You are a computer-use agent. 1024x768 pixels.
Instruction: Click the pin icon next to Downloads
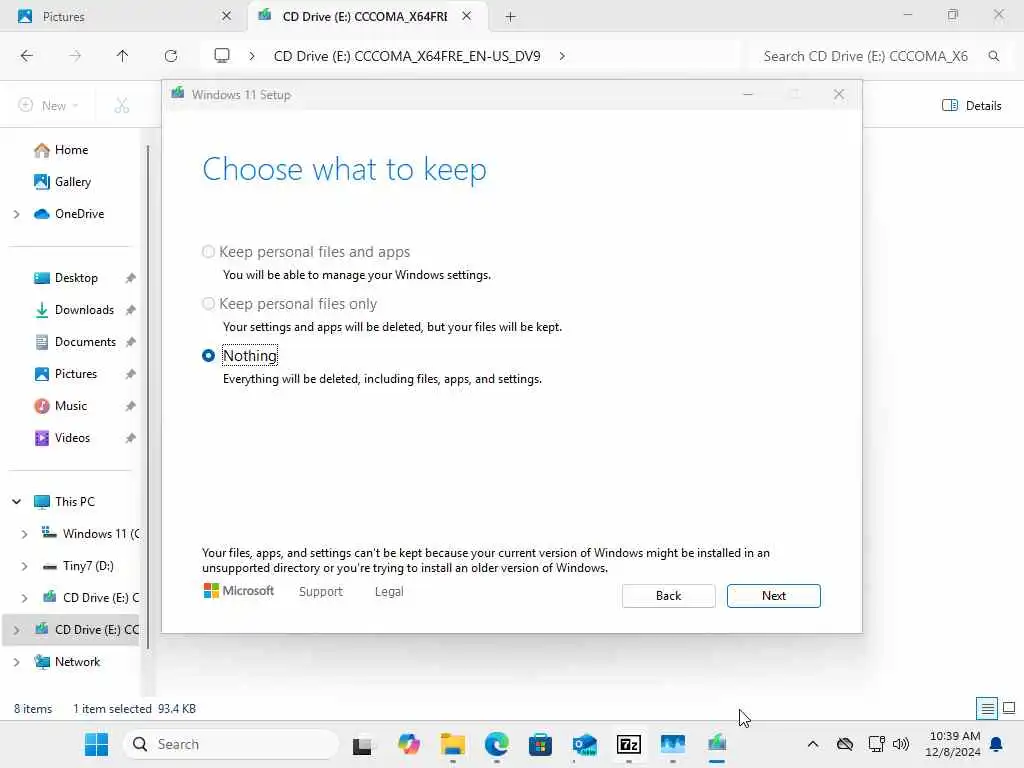click(x=131, y=310)
